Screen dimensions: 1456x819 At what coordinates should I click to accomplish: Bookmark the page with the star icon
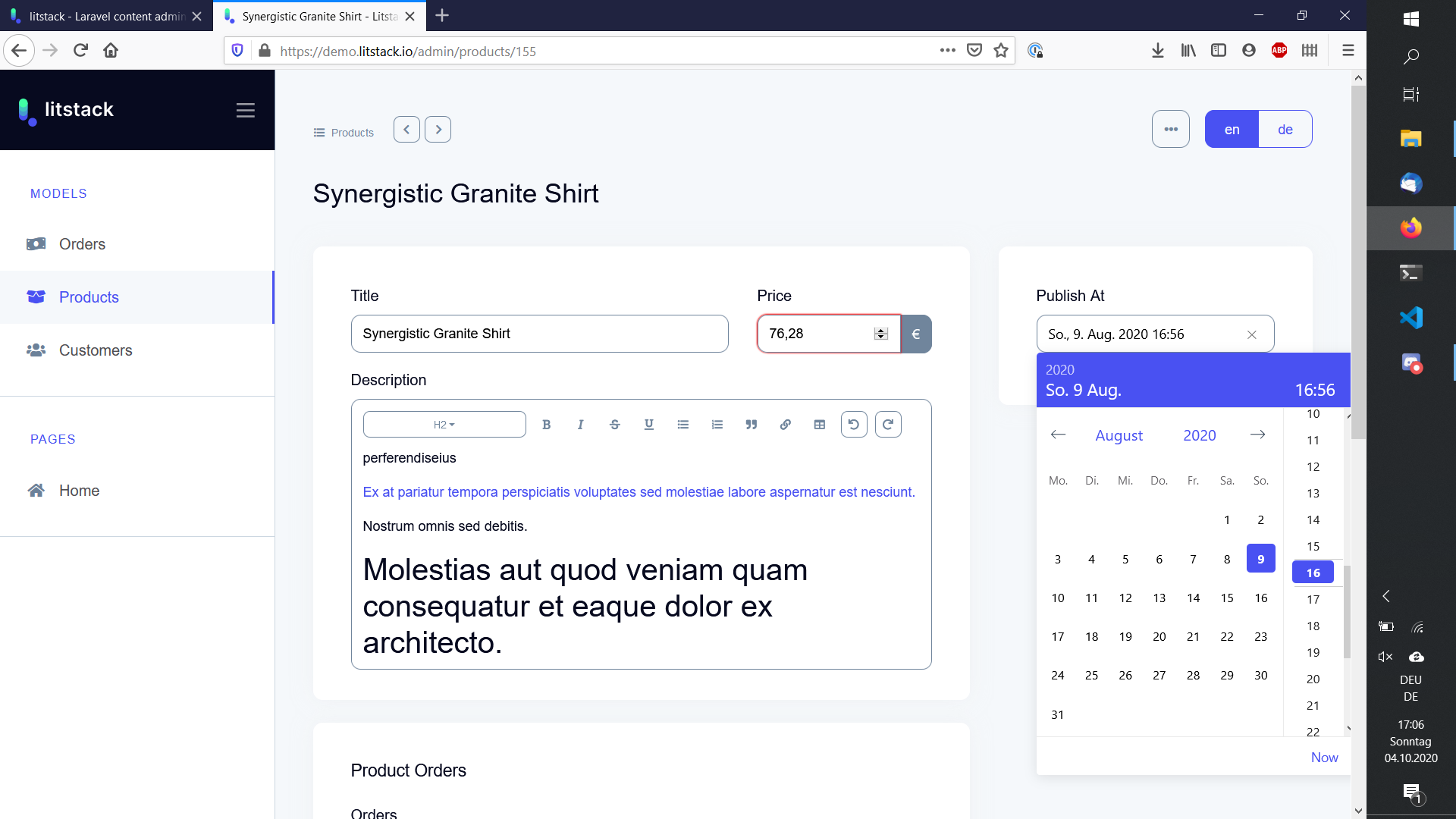click(1000, 50)
